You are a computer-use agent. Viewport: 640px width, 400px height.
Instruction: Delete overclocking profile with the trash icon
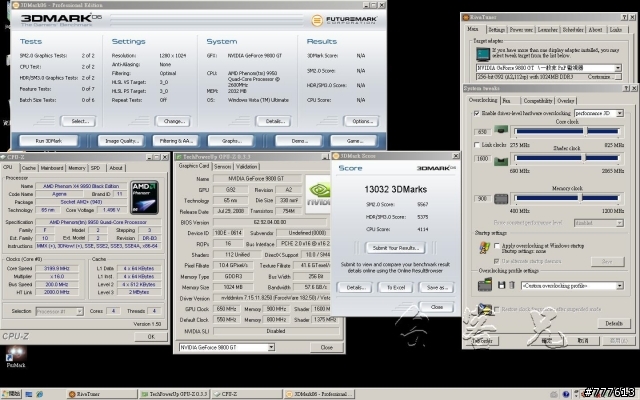pyautogui.click(x=512, y=285)
